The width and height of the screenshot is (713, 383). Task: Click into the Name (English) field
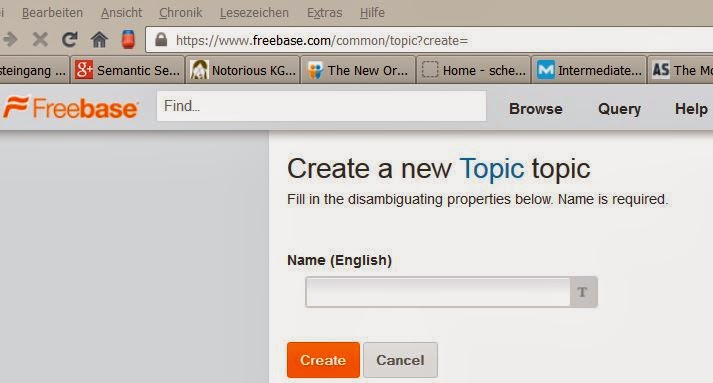pos(438,292)
